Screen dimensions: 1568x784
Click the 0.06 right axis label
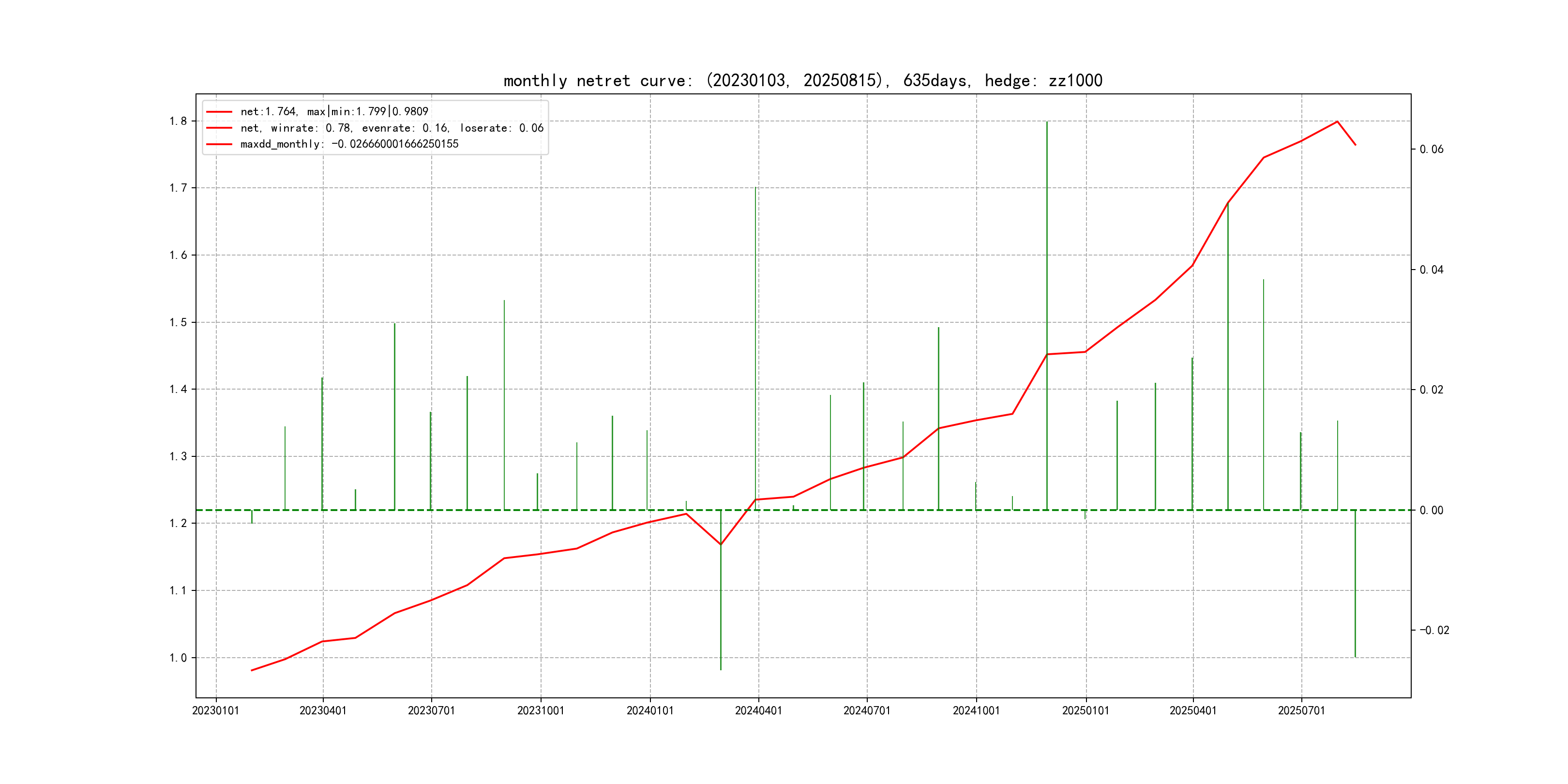(1431, 150)
